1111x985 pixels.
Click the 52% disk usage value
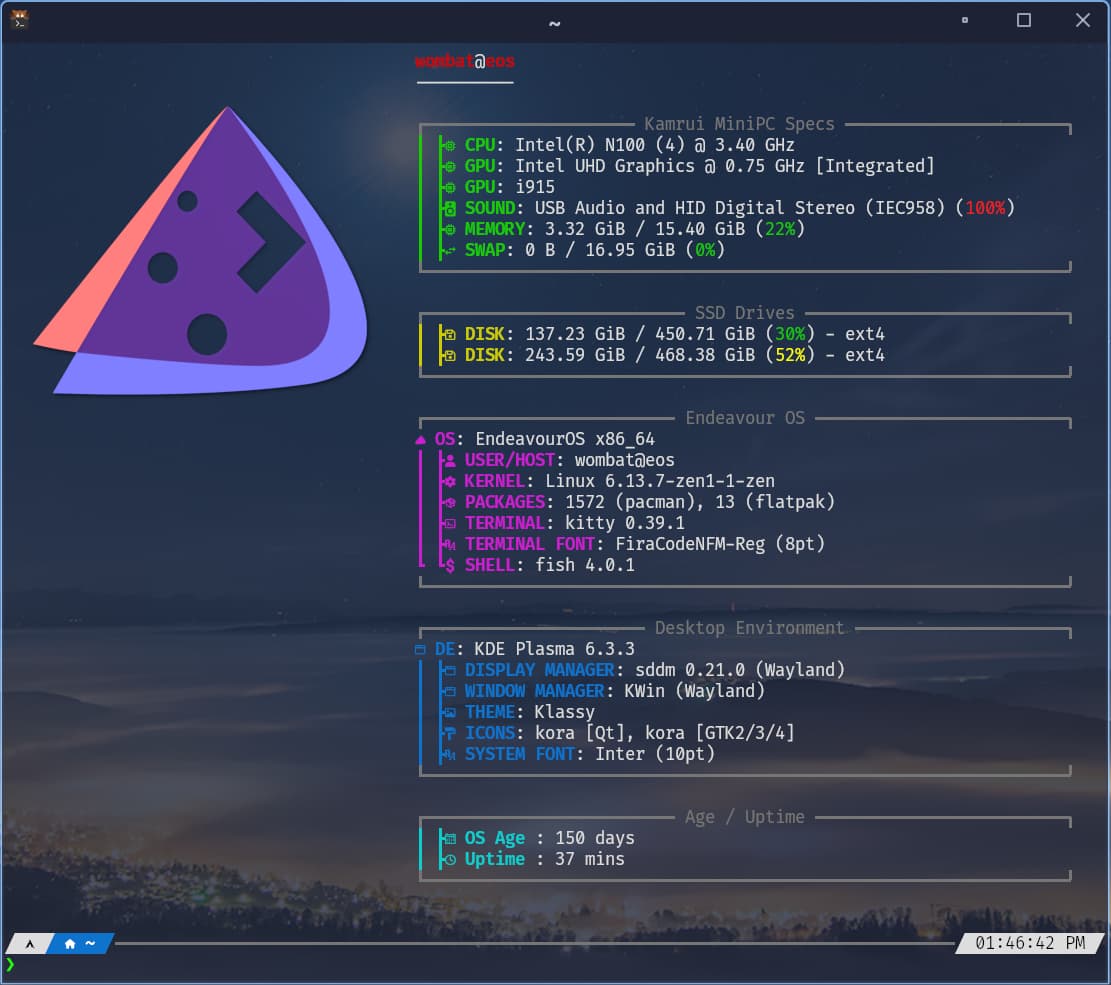pos(789,356)
